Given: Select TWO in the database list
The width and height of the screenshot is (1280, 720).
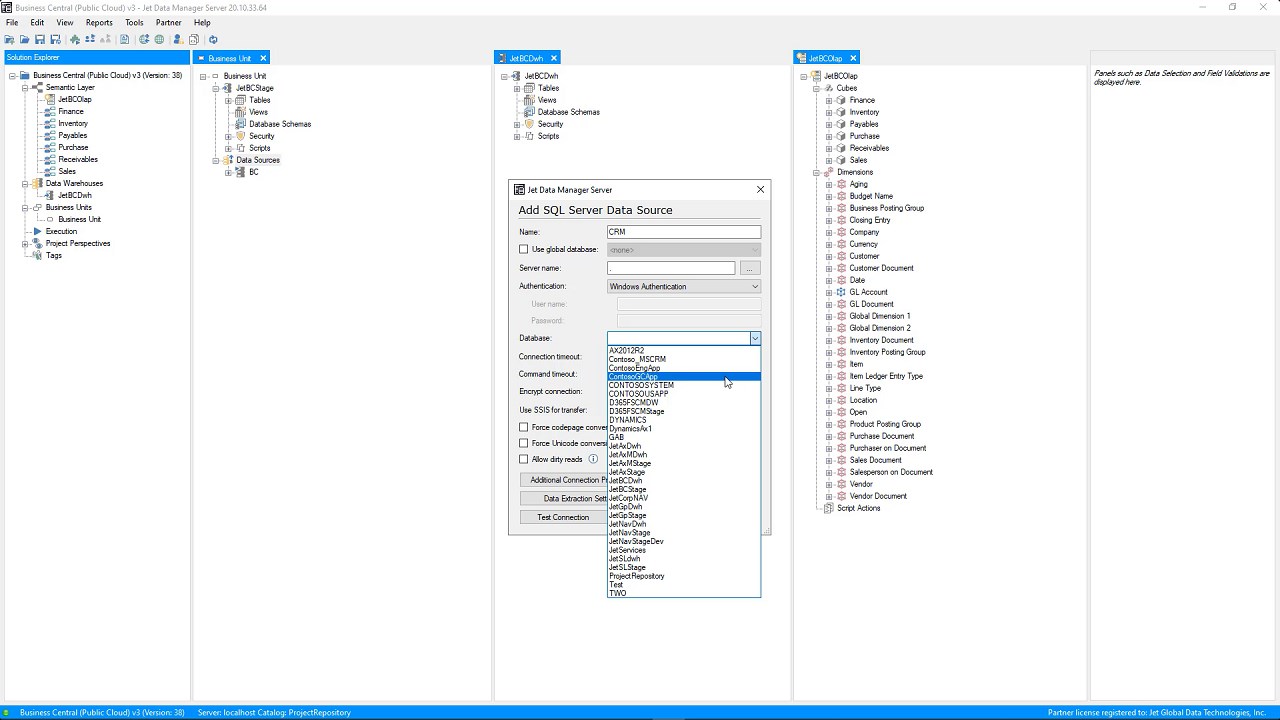Looking at the screenshot, I should tap(684, 593).
